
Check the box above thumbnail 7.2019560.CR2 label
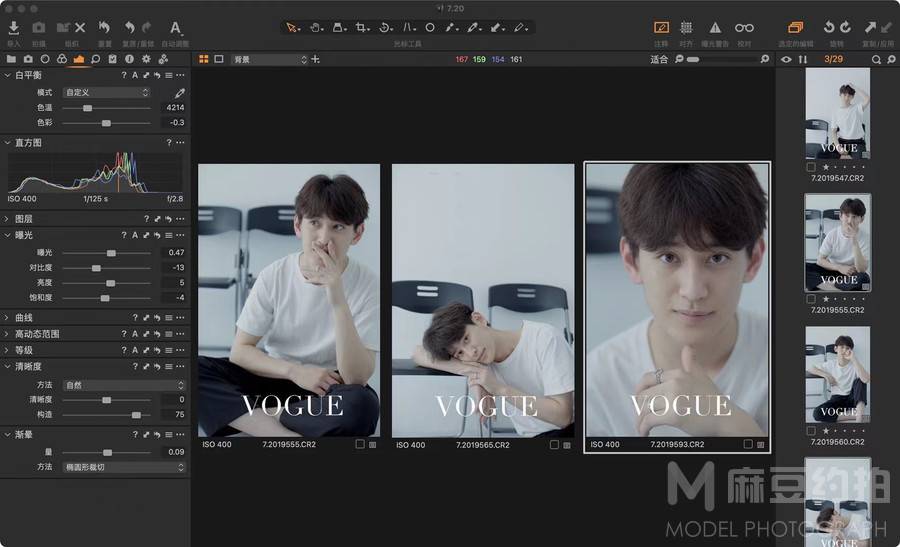(810, 430)
